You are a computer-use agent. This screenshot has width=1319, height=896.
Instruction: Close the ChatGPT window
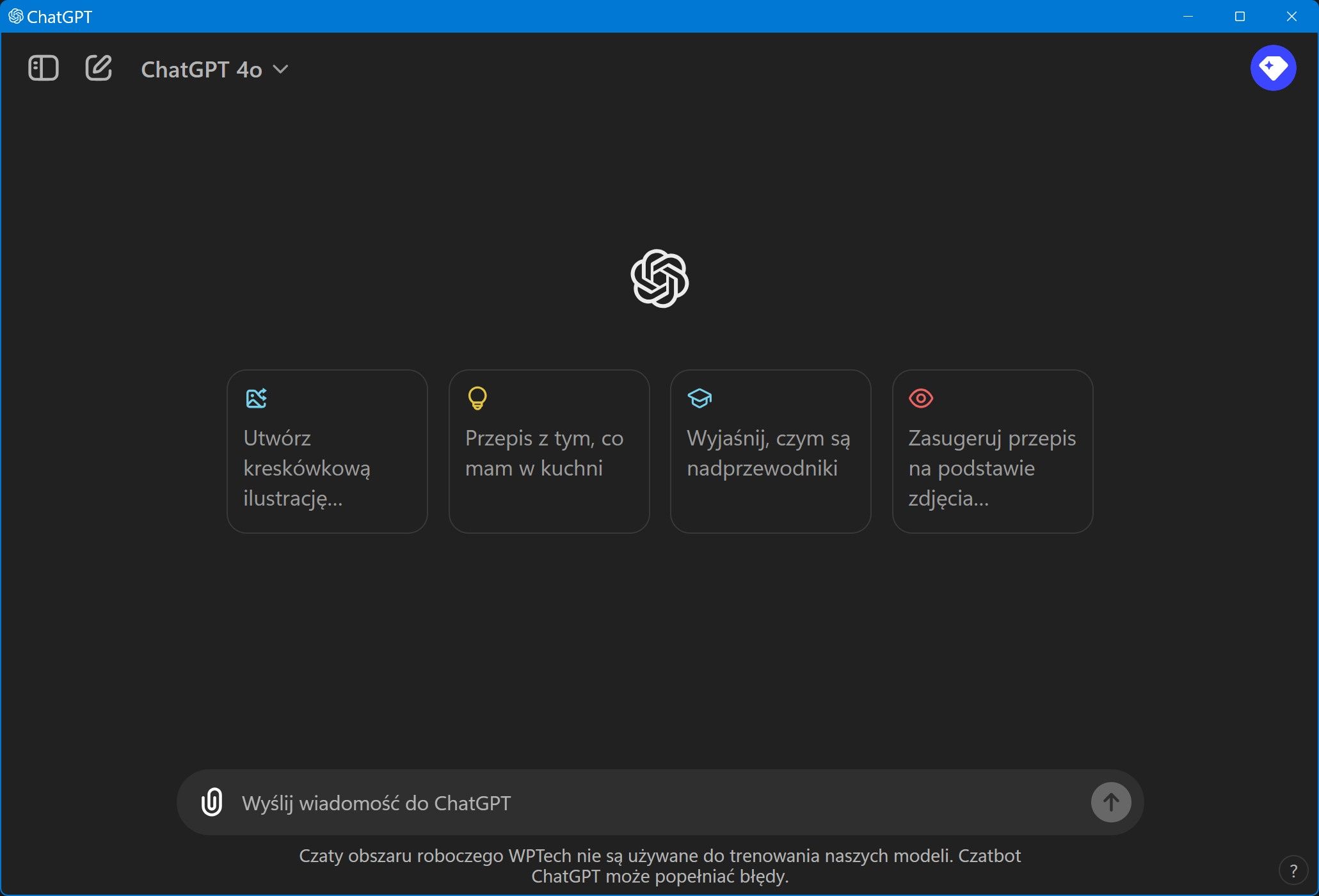pos(1291,16)
